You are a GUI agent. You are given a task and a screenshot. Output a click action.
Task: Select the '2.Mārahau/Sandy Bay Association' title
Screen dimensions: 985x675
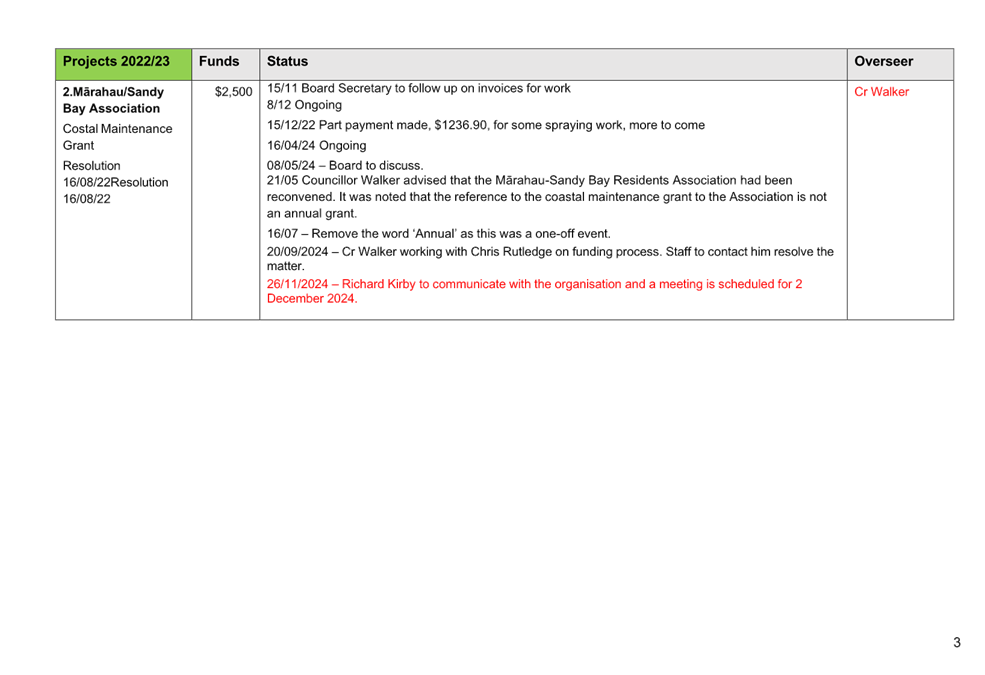[x=113, y=100]
